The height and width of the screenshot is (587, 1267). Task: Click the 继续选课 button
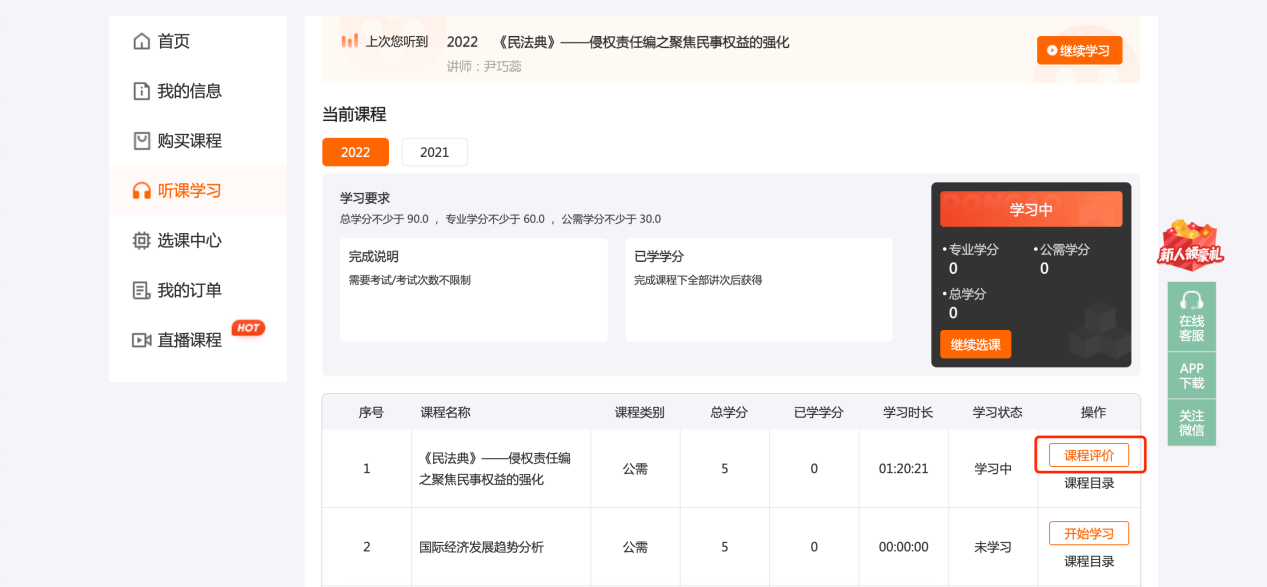click(x=974, y=344)
